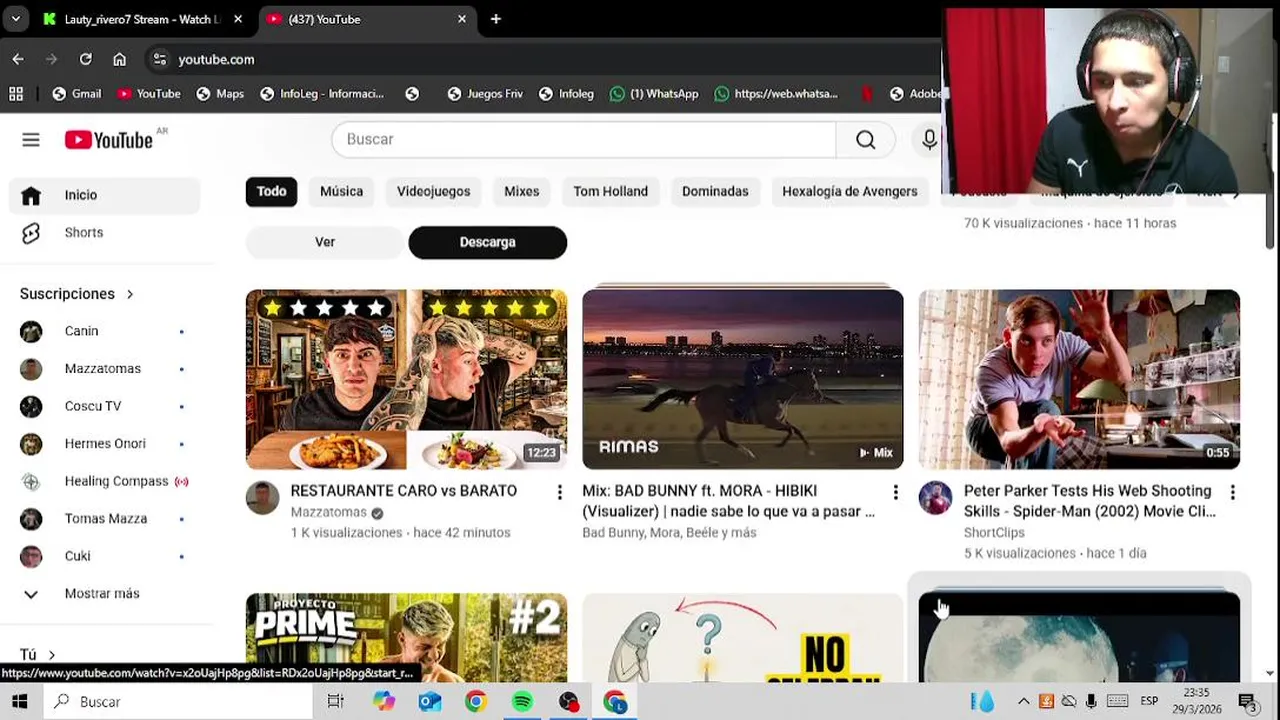
Task: Click the YouTube Buscar search field
Action: (x=584, y=140)
